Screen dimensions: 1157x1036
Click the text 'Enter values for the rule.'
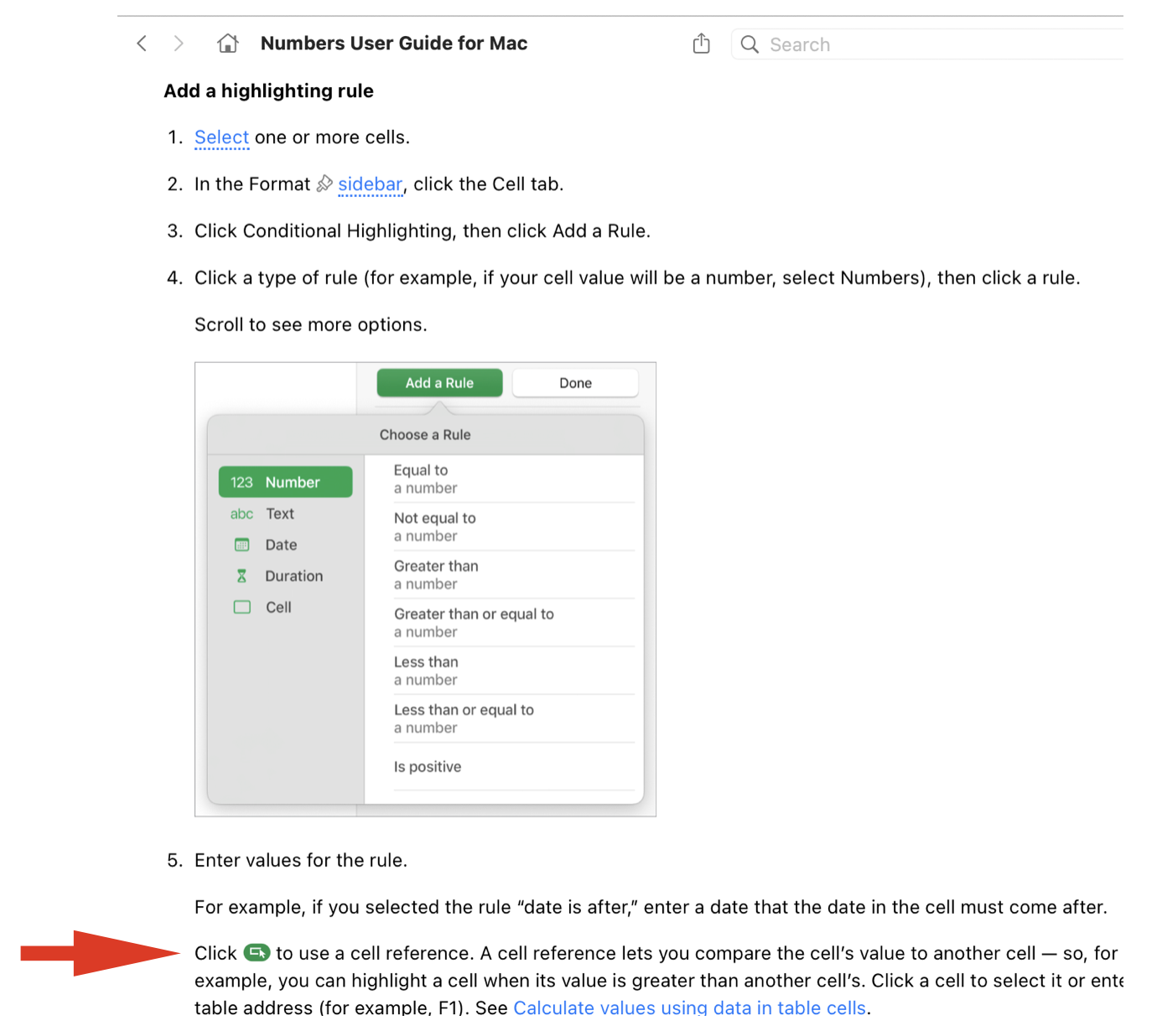[x=301, y=860]
